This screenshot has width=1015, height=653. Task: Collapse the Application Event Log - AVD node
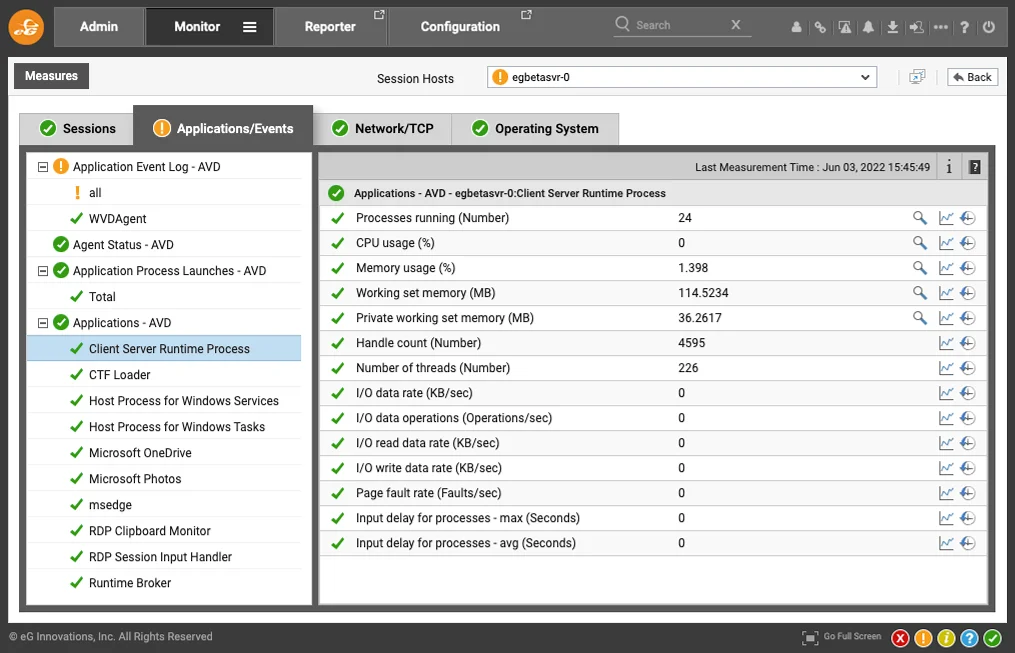(x=43, y=167)
